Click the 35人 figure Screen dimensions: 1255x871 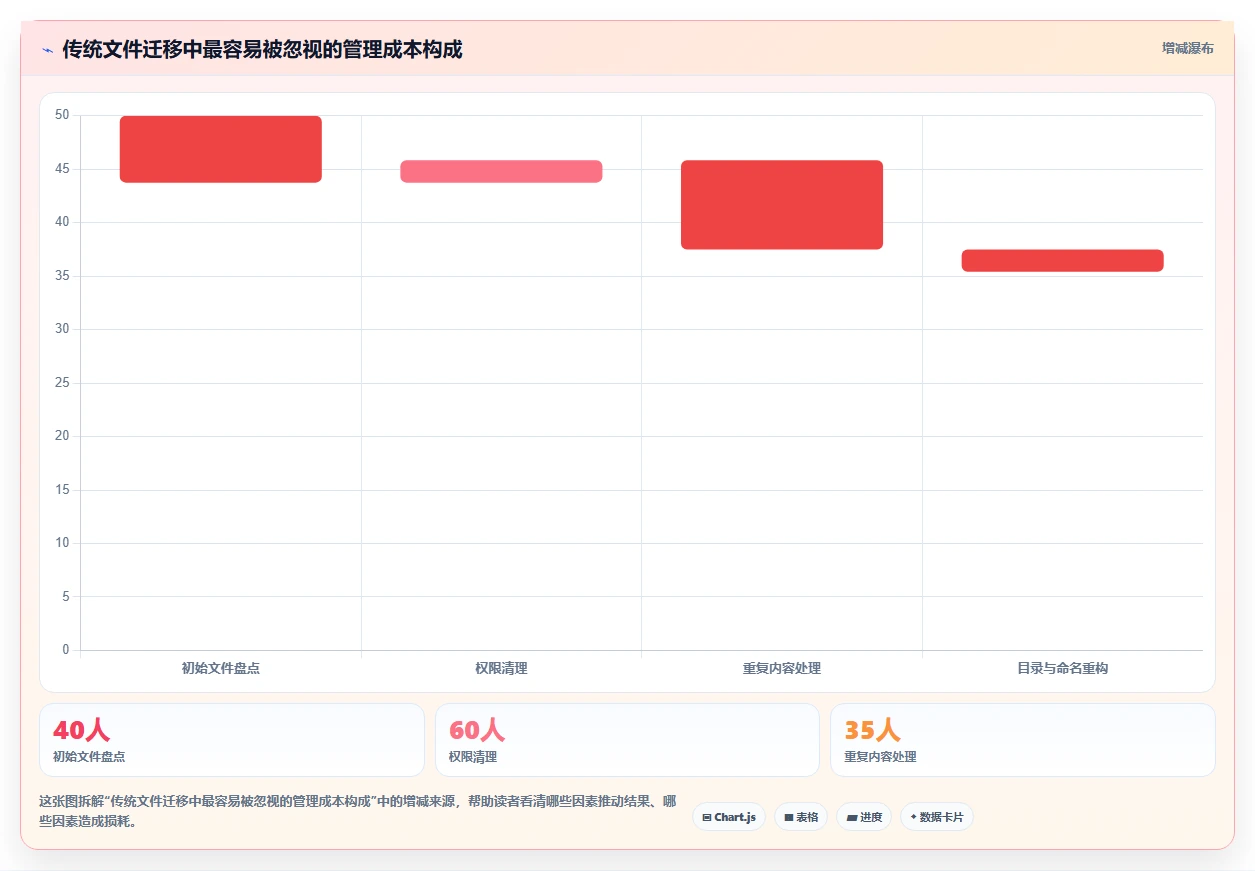click(872, 730)
